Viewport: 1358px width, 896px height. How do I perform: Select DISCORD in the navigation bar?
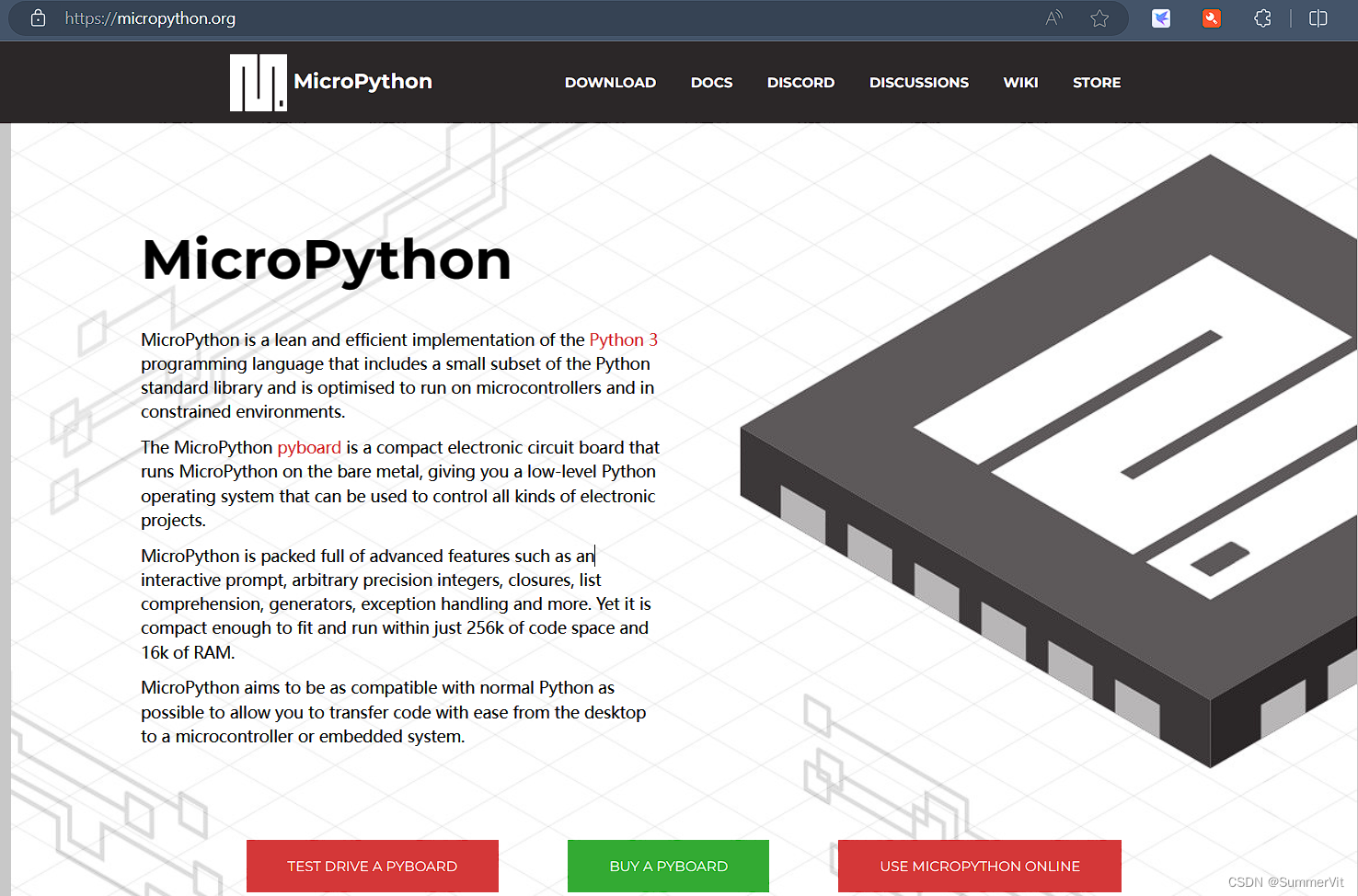(x=800, y=82)
